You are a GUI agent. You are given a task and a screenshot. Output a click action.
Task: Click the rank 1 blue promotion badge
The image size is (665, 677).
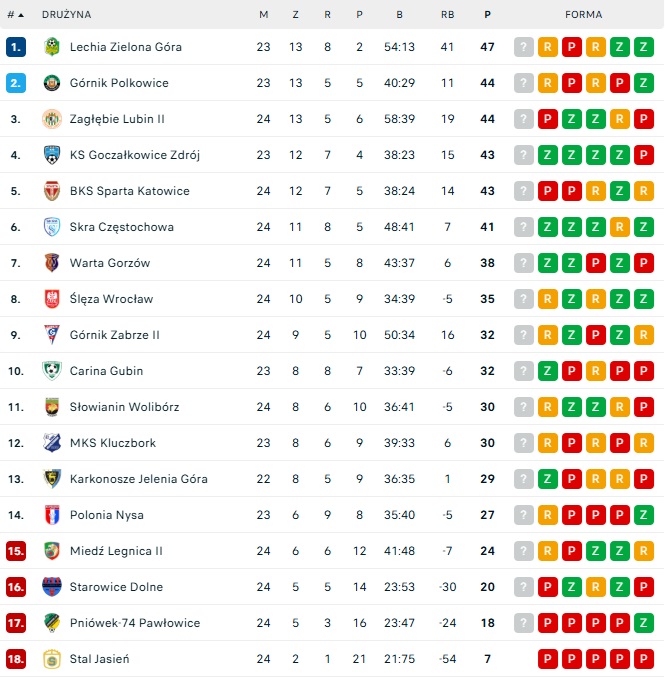coord(15,47)
